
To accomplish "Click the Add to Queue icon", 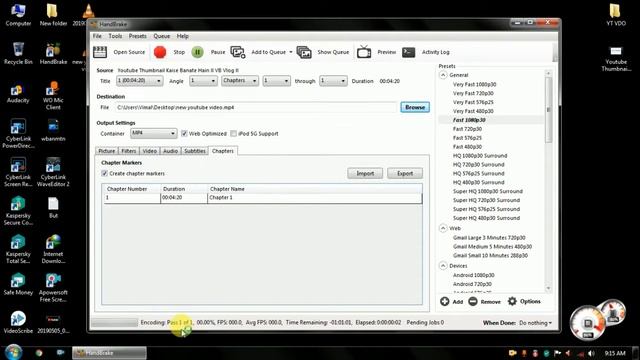I will [238, 52].
